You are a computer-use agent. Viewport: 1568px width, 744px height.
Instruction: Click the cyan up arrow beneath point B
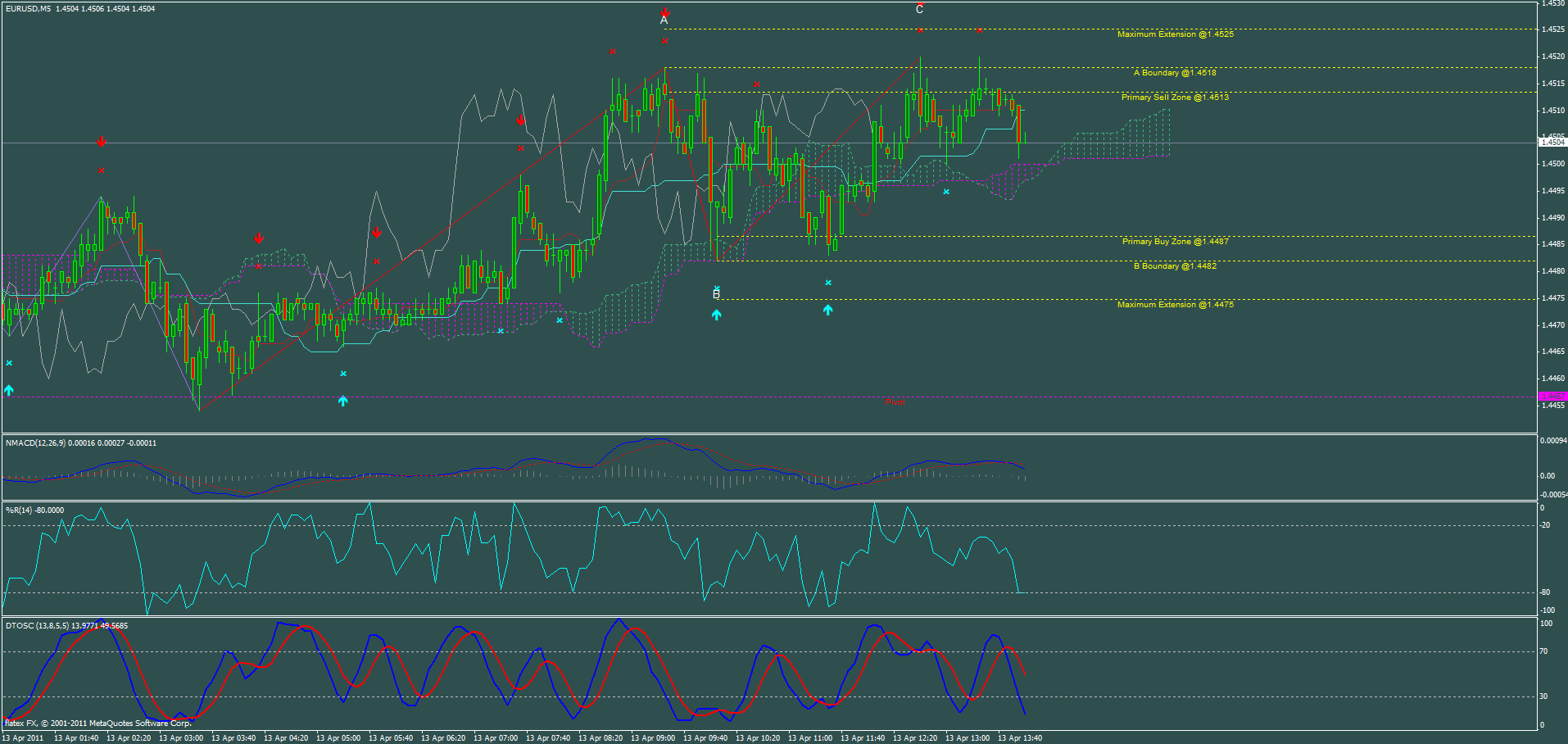point(716,313)
